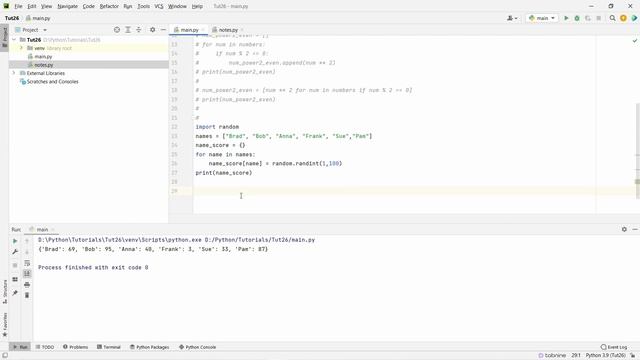Open the JetBrains Toolbox arrow icon
Image resolution: width=640 pixels, height=360 pixels.
pyautogui.click(x=634, y=18)
